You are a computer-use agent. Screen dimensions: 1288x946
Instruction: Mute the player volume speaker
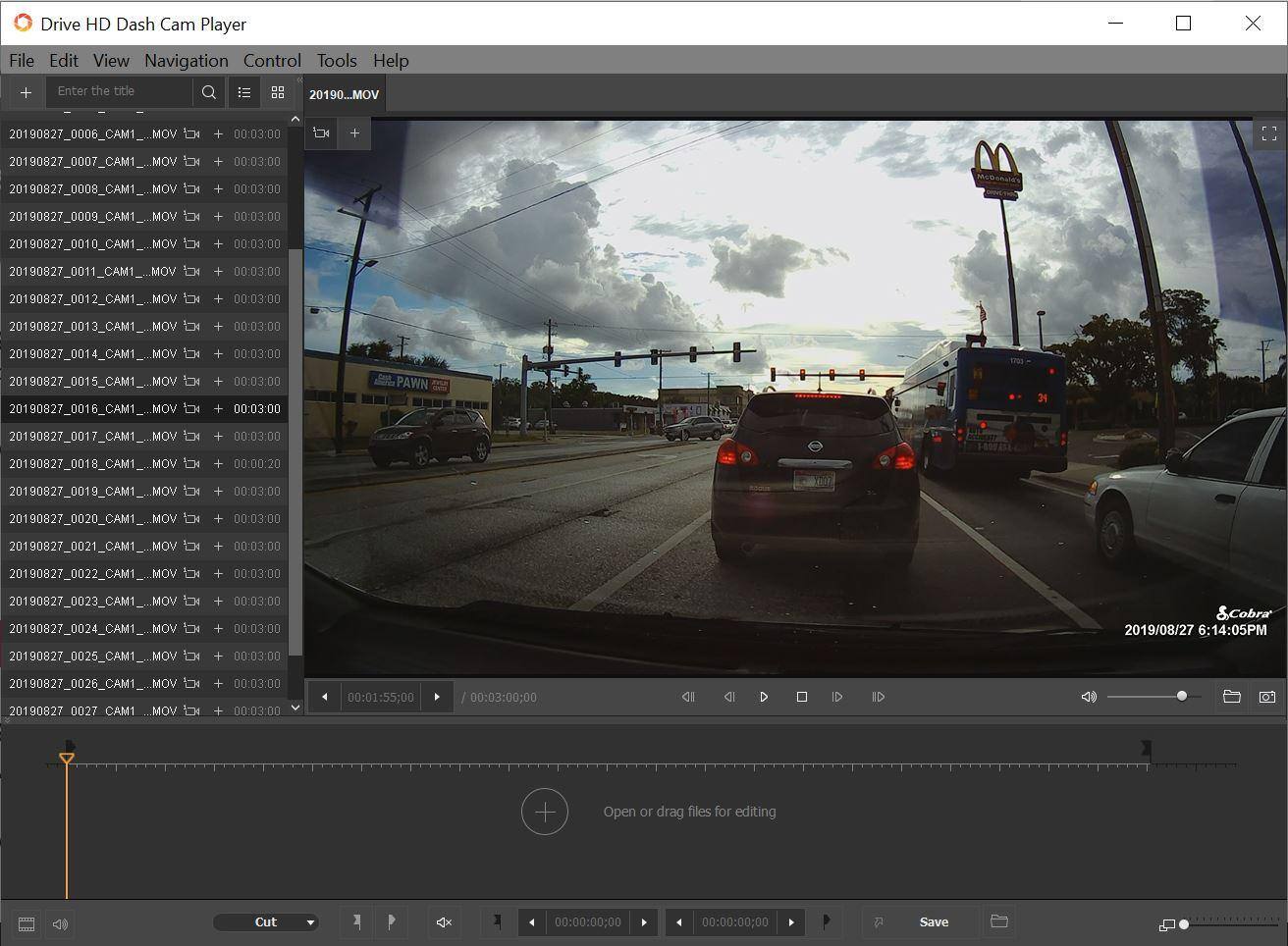click(1089, 697)
